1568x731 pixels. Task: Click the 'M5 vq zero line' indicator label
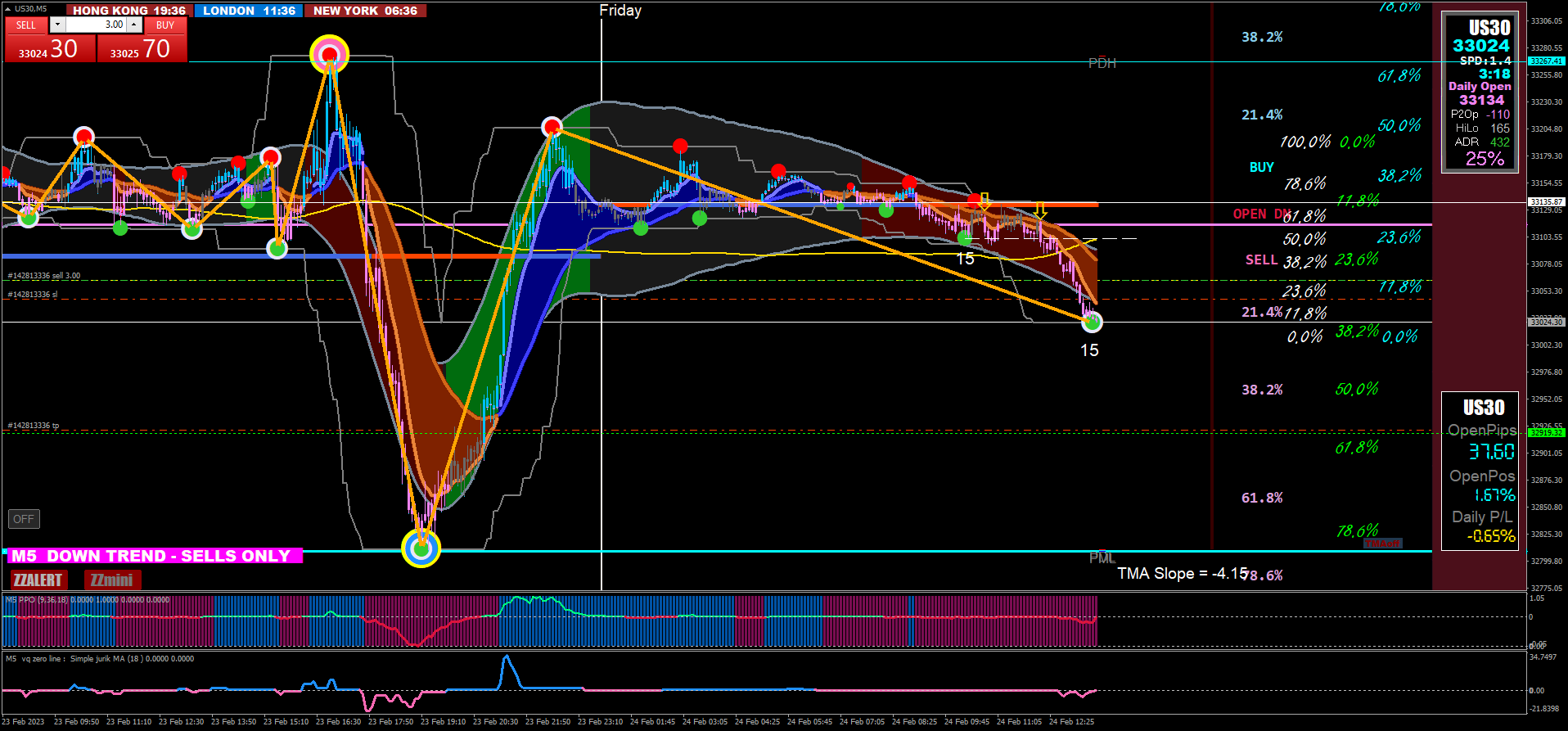coord(100,659)
